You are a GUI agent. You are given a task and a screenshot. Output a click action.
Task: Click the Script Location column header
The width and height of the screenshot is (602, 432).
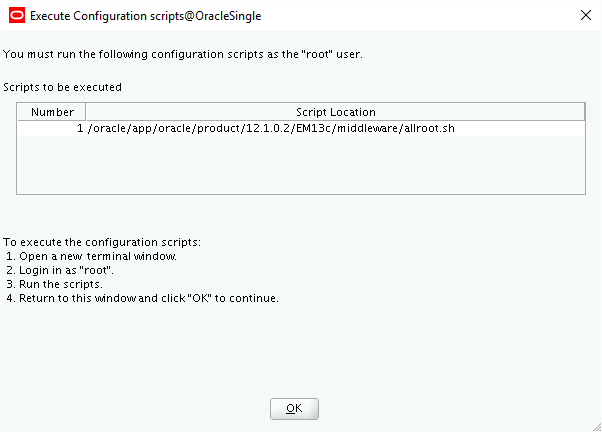coord(335,112)
